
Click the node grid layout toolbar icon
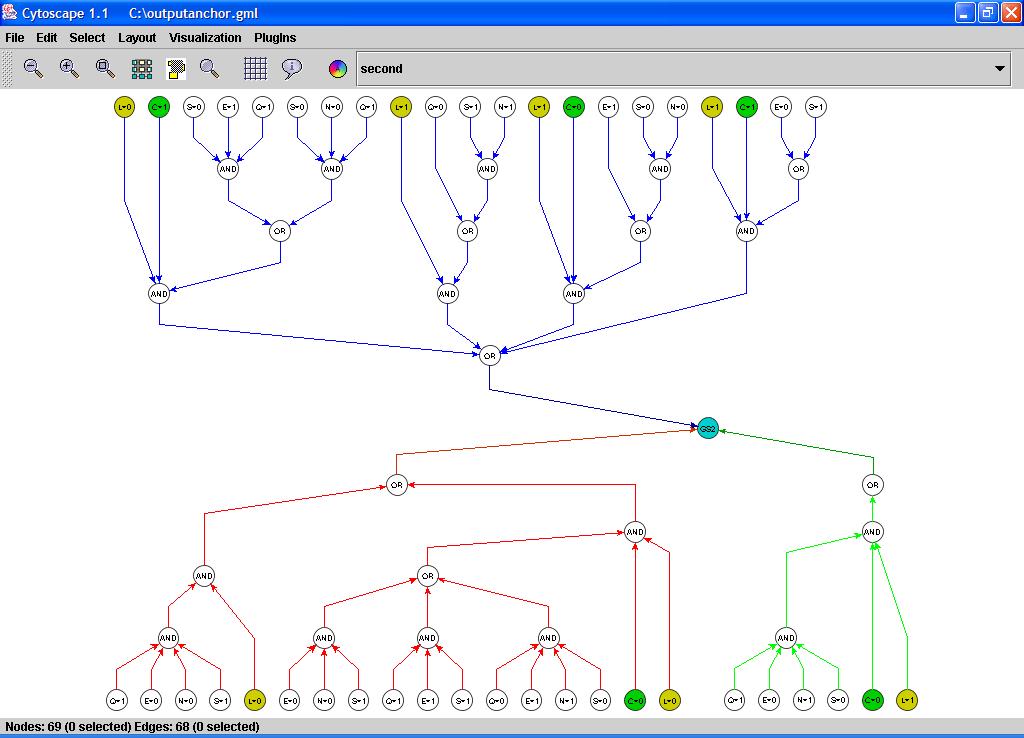tap(142, 68)
